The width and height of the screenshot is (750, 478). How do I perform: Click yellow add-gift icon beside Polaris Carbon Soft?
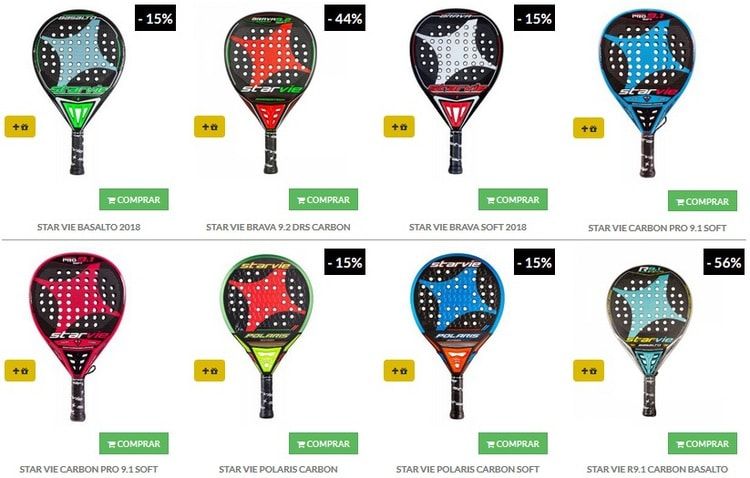[399, 371]
